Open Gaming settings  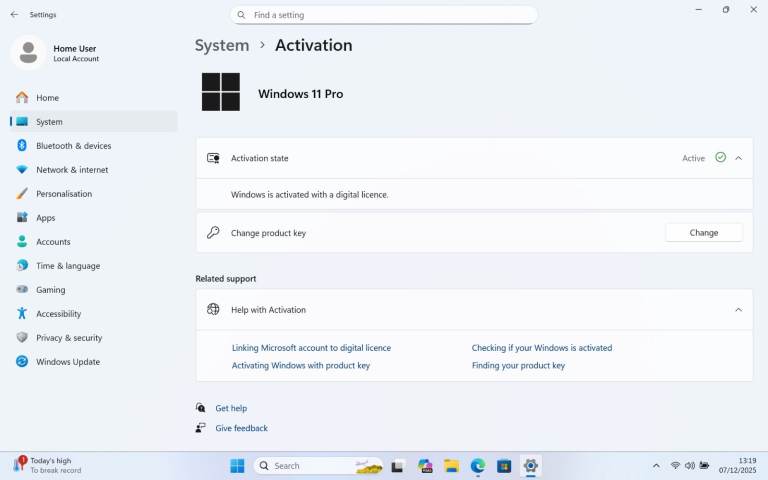(50, 290)
